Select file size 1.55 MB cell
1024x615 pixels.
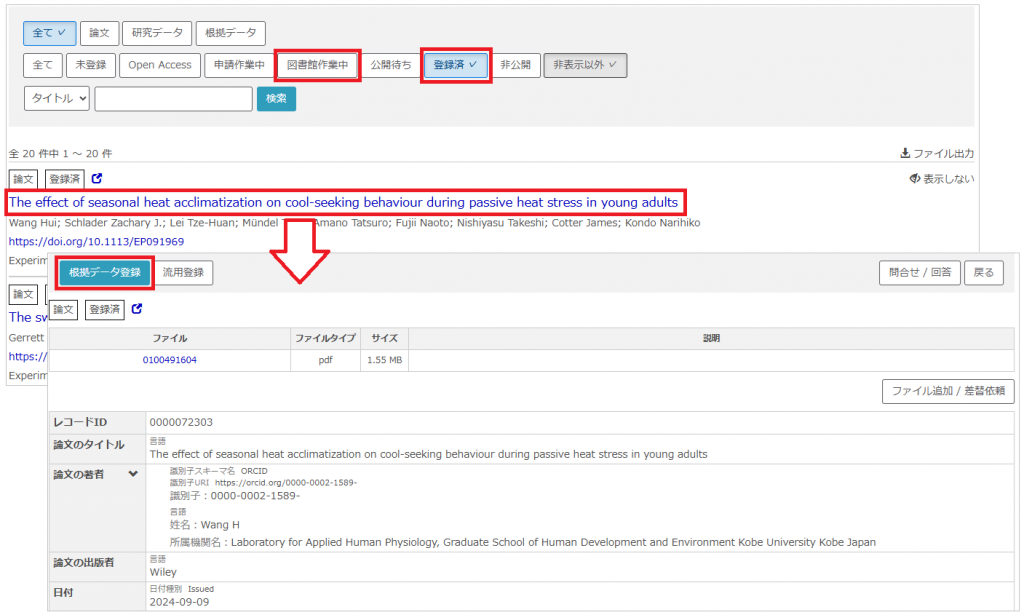click(385, 360)
